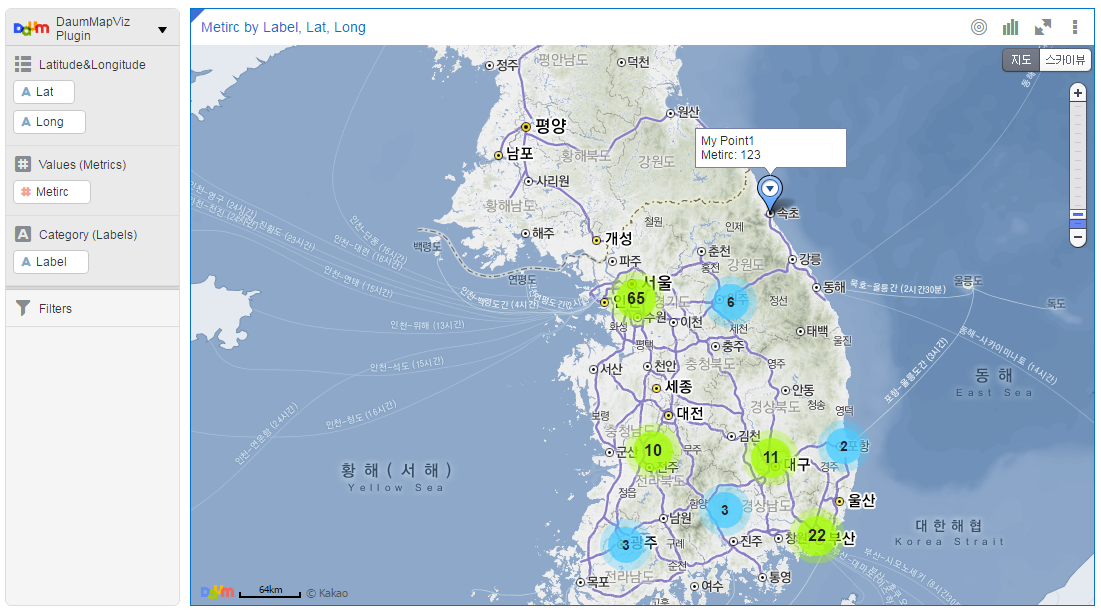Open the kebab menu in the chart header

(x=1075, y=27)
